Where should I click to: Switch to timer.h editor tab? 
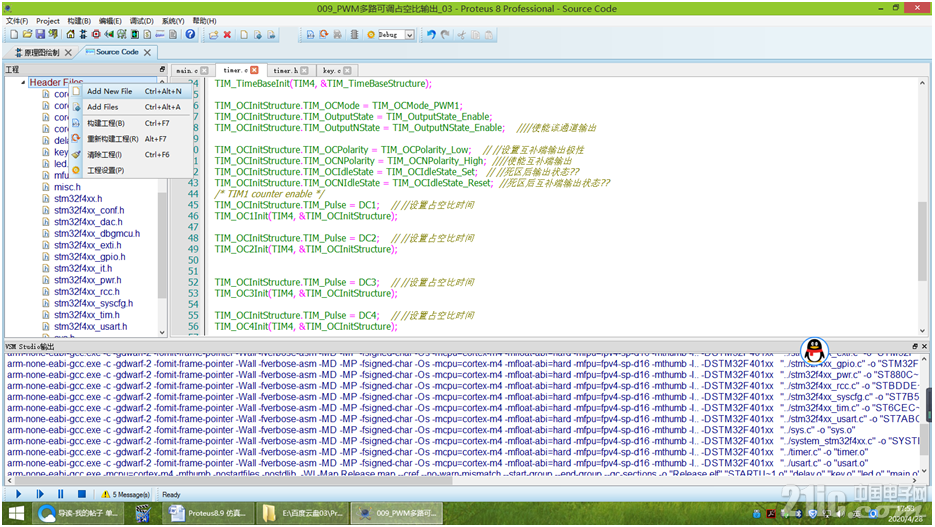(286, 70)
